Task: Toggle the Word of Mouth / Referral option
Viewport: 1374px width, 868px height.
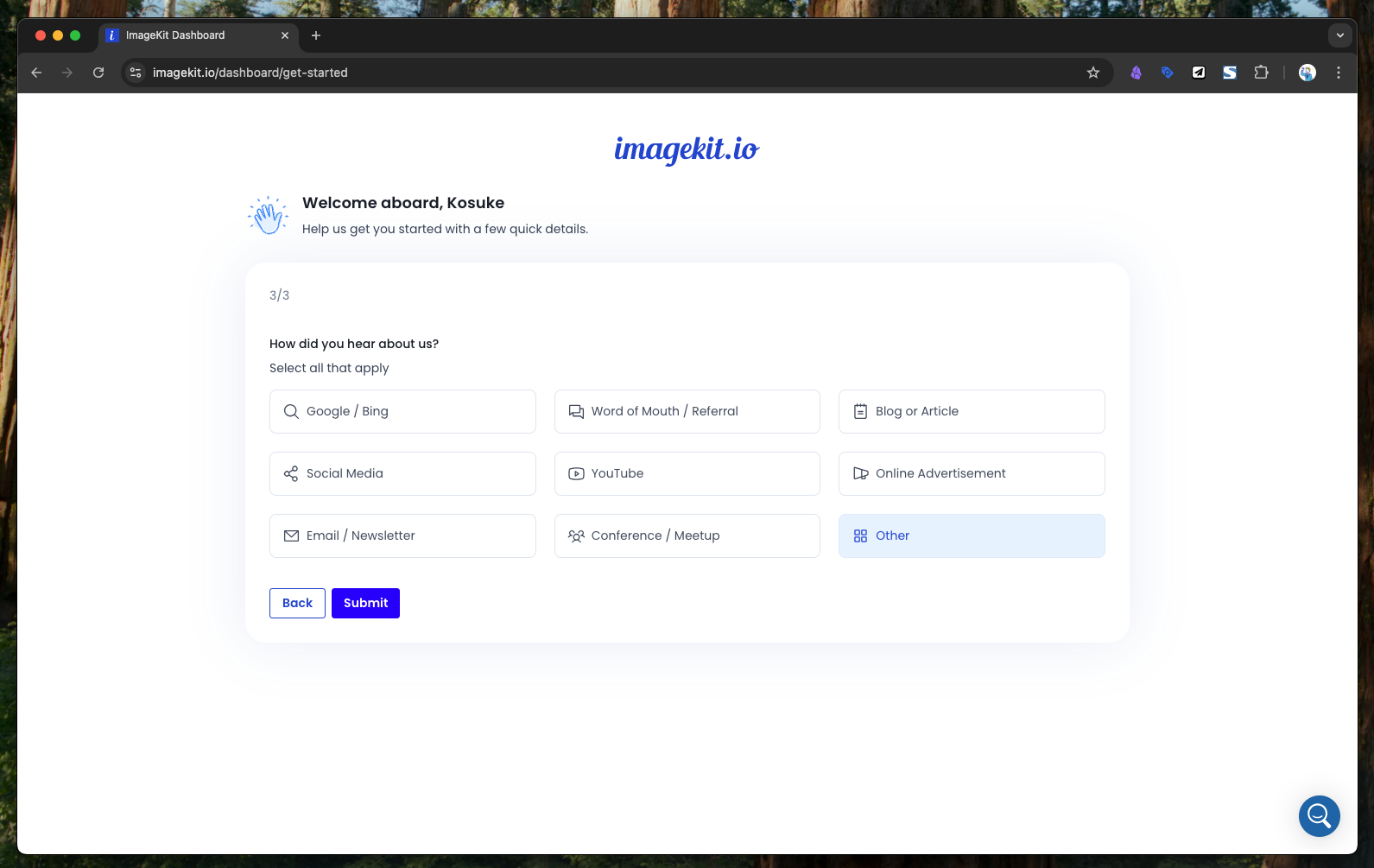Action: (x=687, y=411)
